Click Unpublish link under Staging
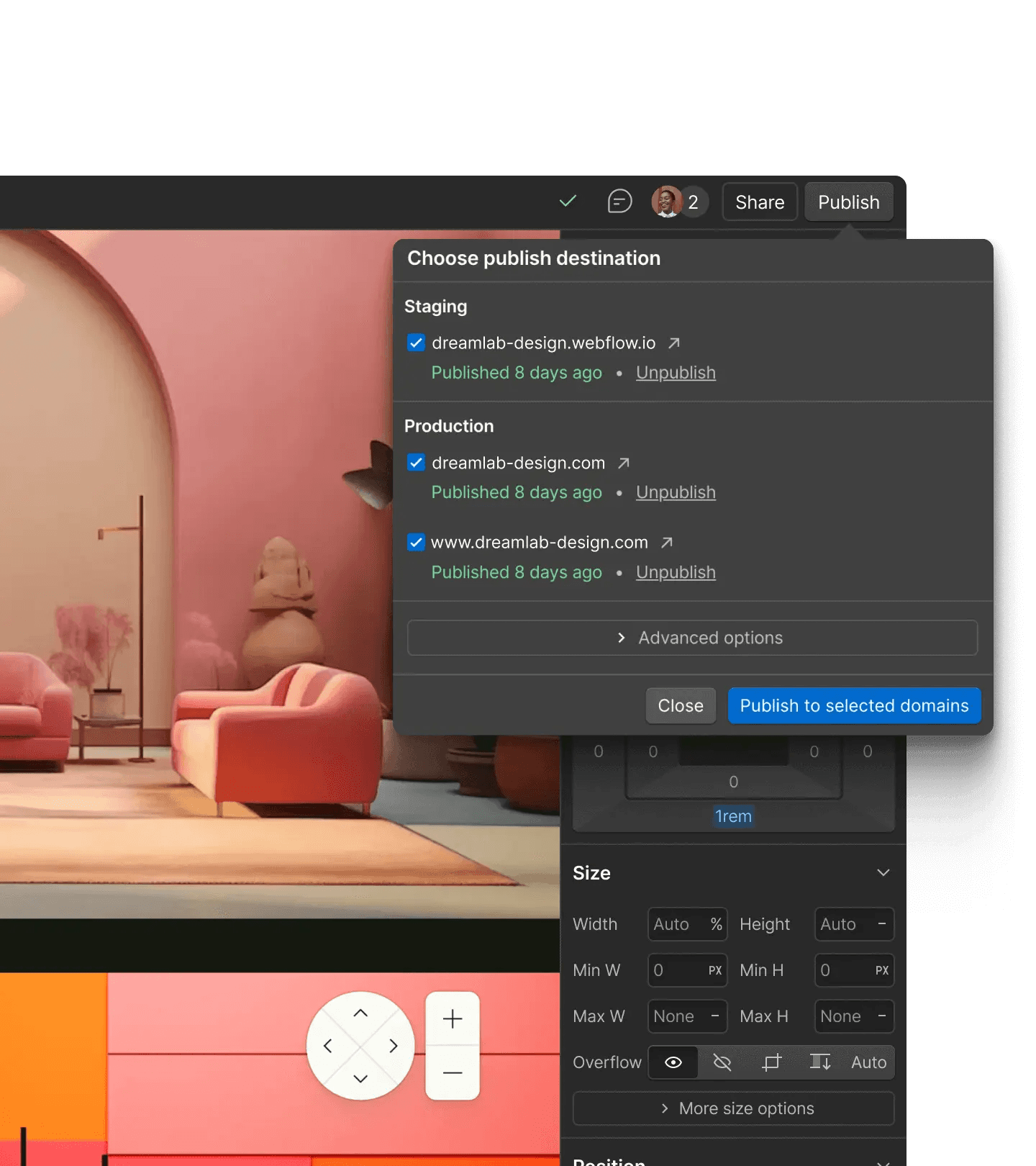Image resolution: width=1036 pixels, height=1166 pixels. [676, 373]
